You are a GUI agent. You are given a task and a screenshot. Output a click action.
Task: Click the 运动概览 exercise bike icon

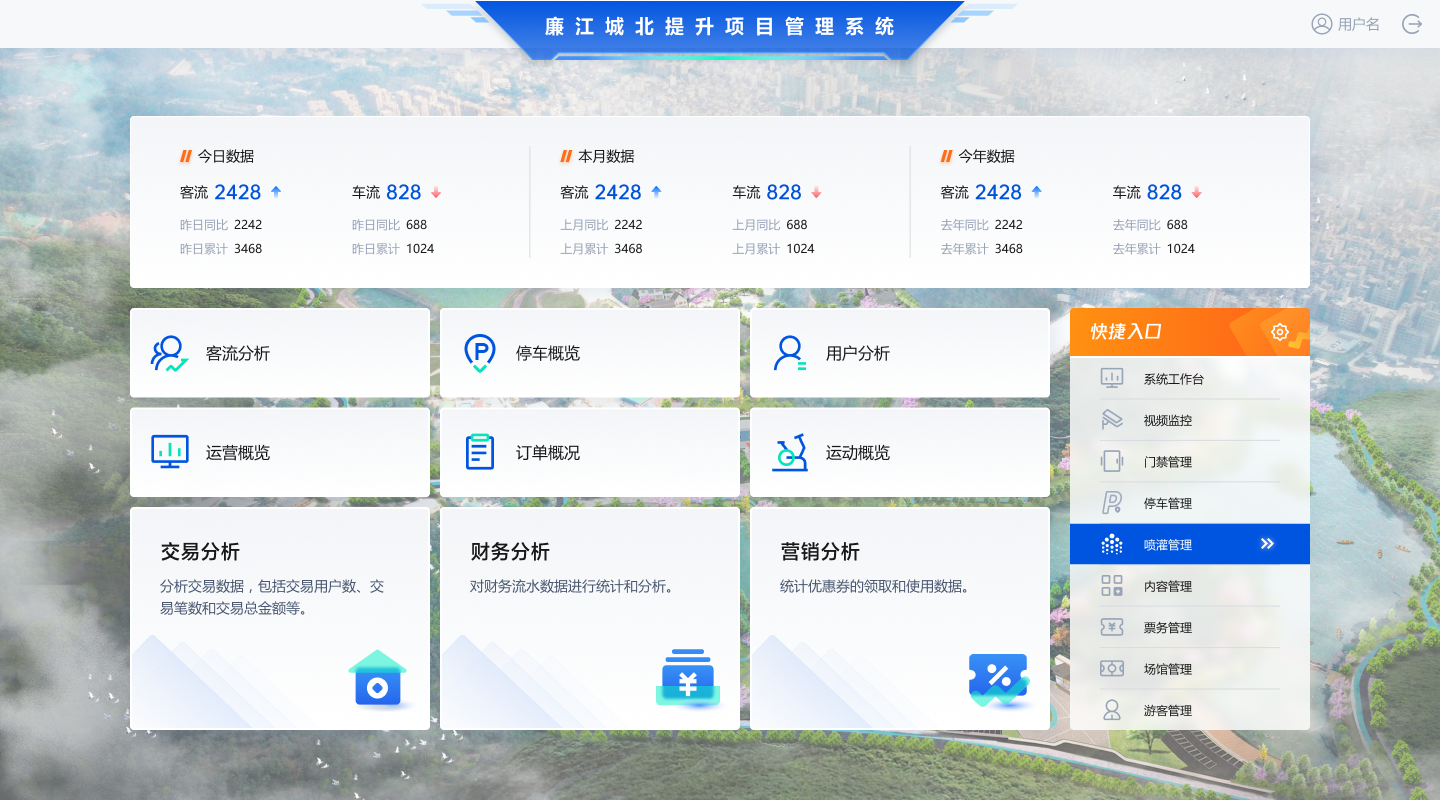[790, 452]
